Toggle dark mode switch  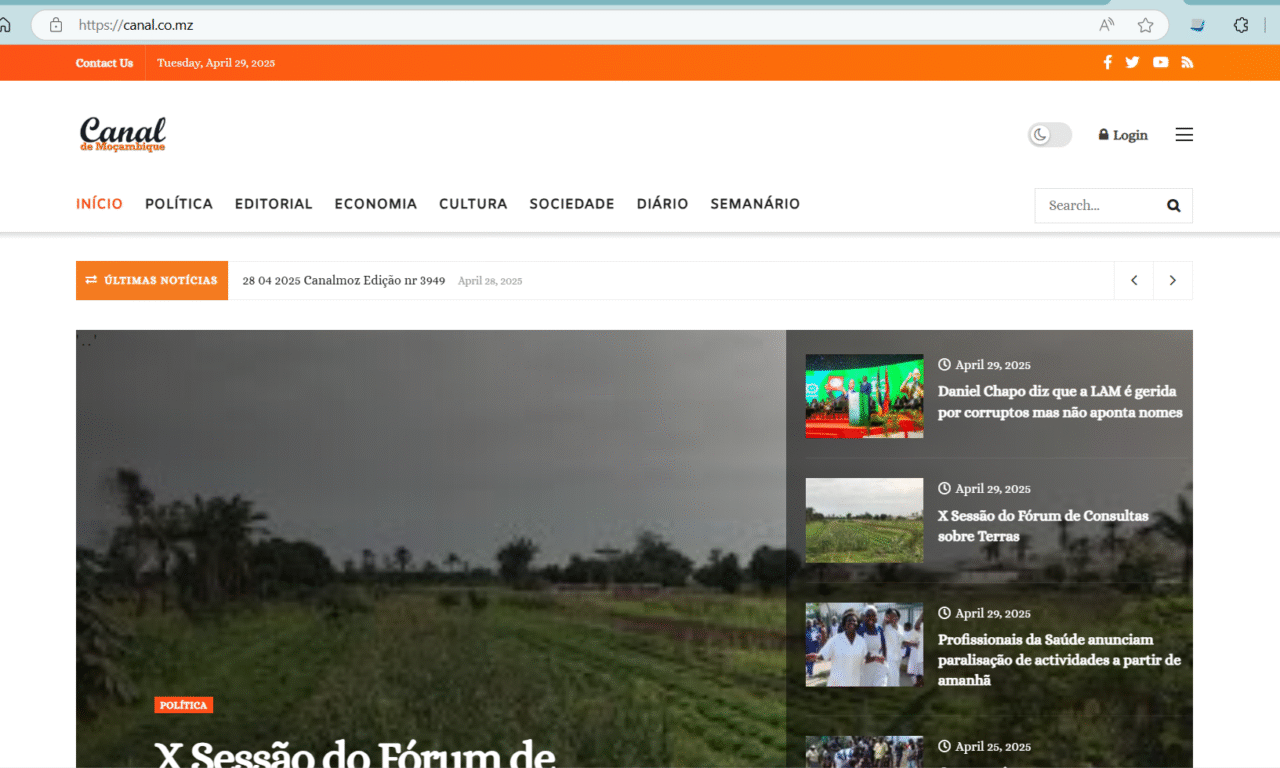(1049, 135)
